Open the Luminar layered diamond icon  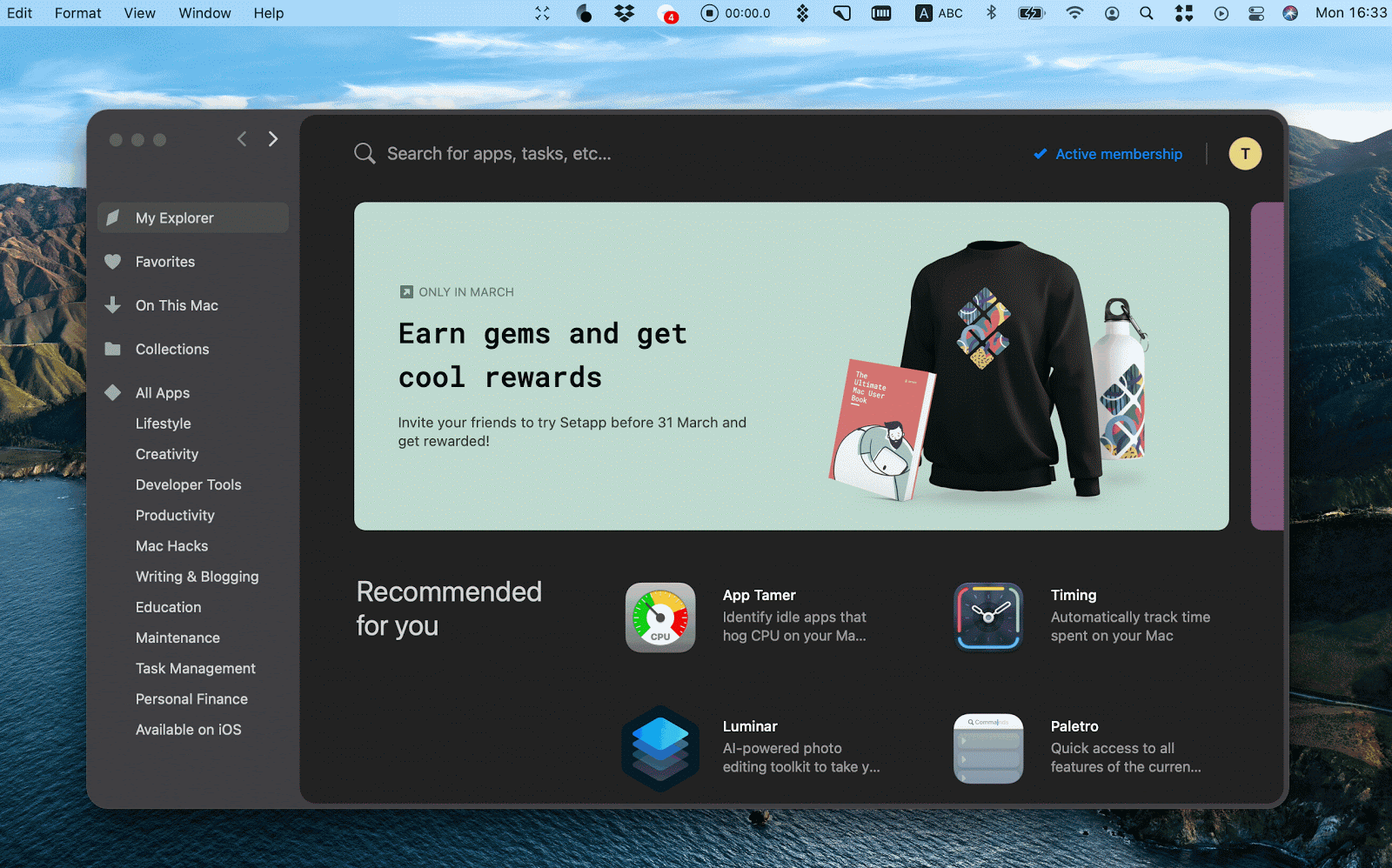tap(660, 748)
